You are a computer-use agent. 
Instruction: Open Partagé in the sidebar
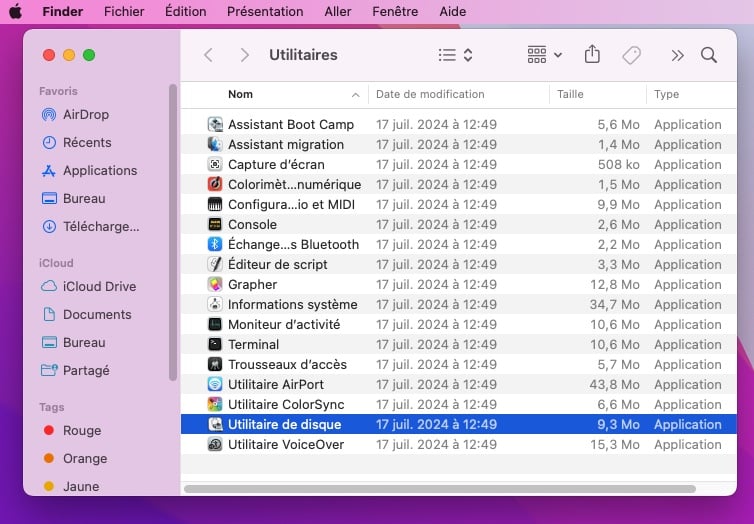(x=75, y=370)
